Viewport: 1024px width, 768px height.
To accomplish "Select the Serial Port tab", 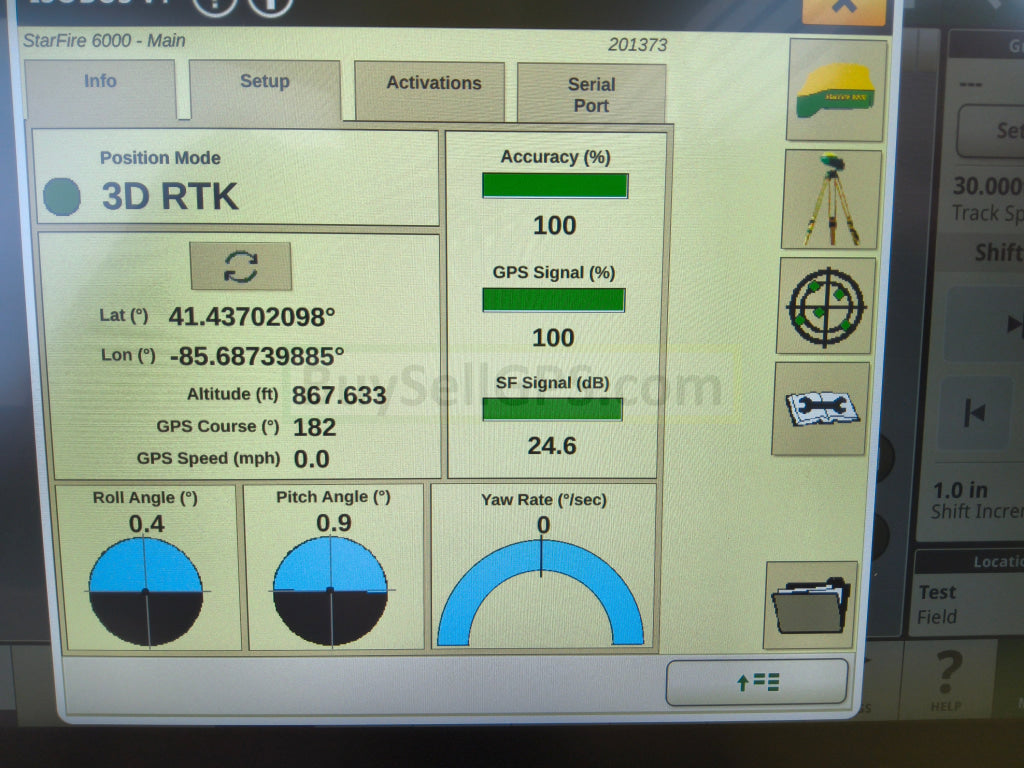I will coord(592,93).
